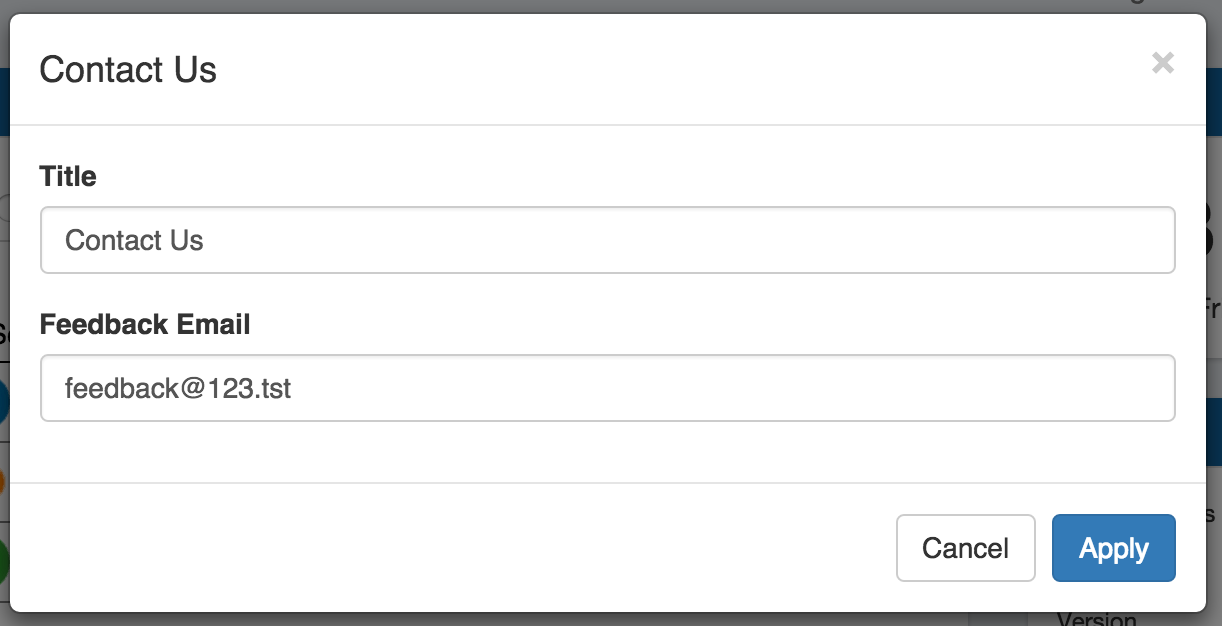Click the blue circle icon behind dialog
The image size is (1222, 626).
point(3,402)
